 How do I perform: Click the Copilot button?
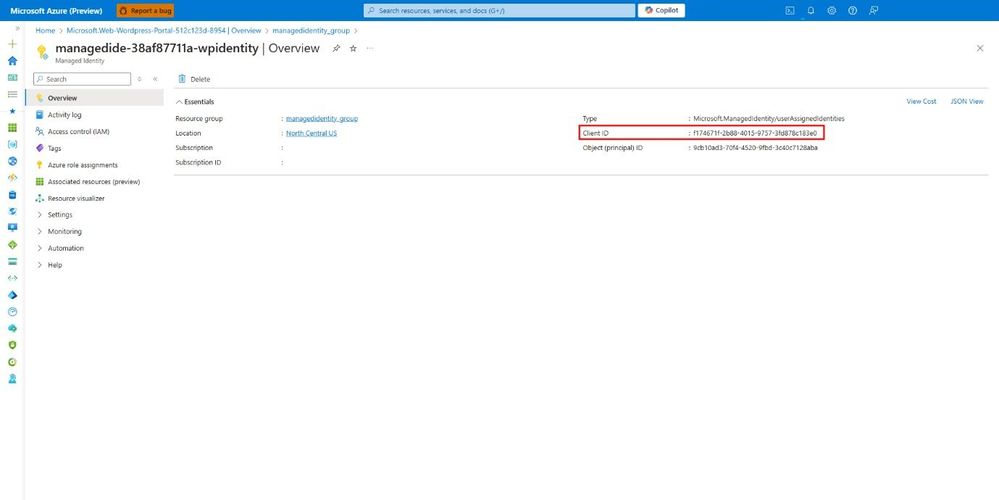661,10
